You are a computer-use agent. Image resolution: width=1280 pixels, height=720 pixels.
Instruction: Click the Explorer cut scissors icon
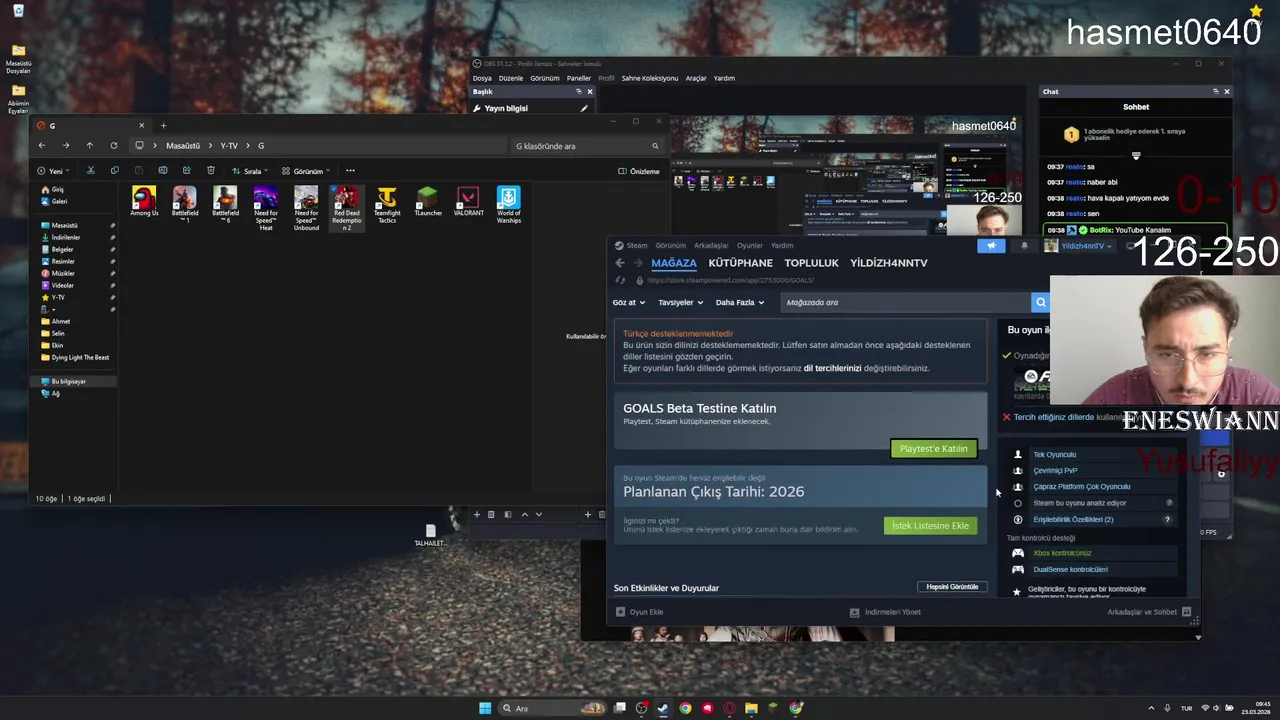90,171
